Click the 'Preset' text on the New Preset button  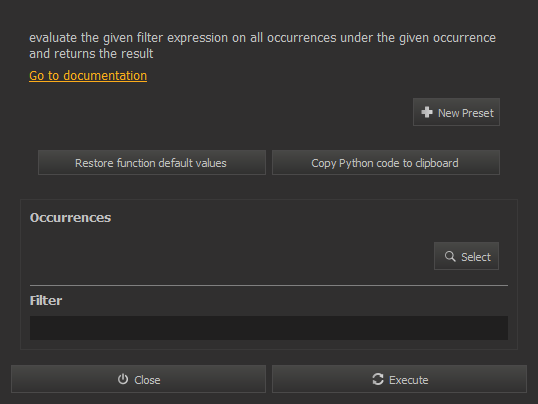click(x=477, y=113)
